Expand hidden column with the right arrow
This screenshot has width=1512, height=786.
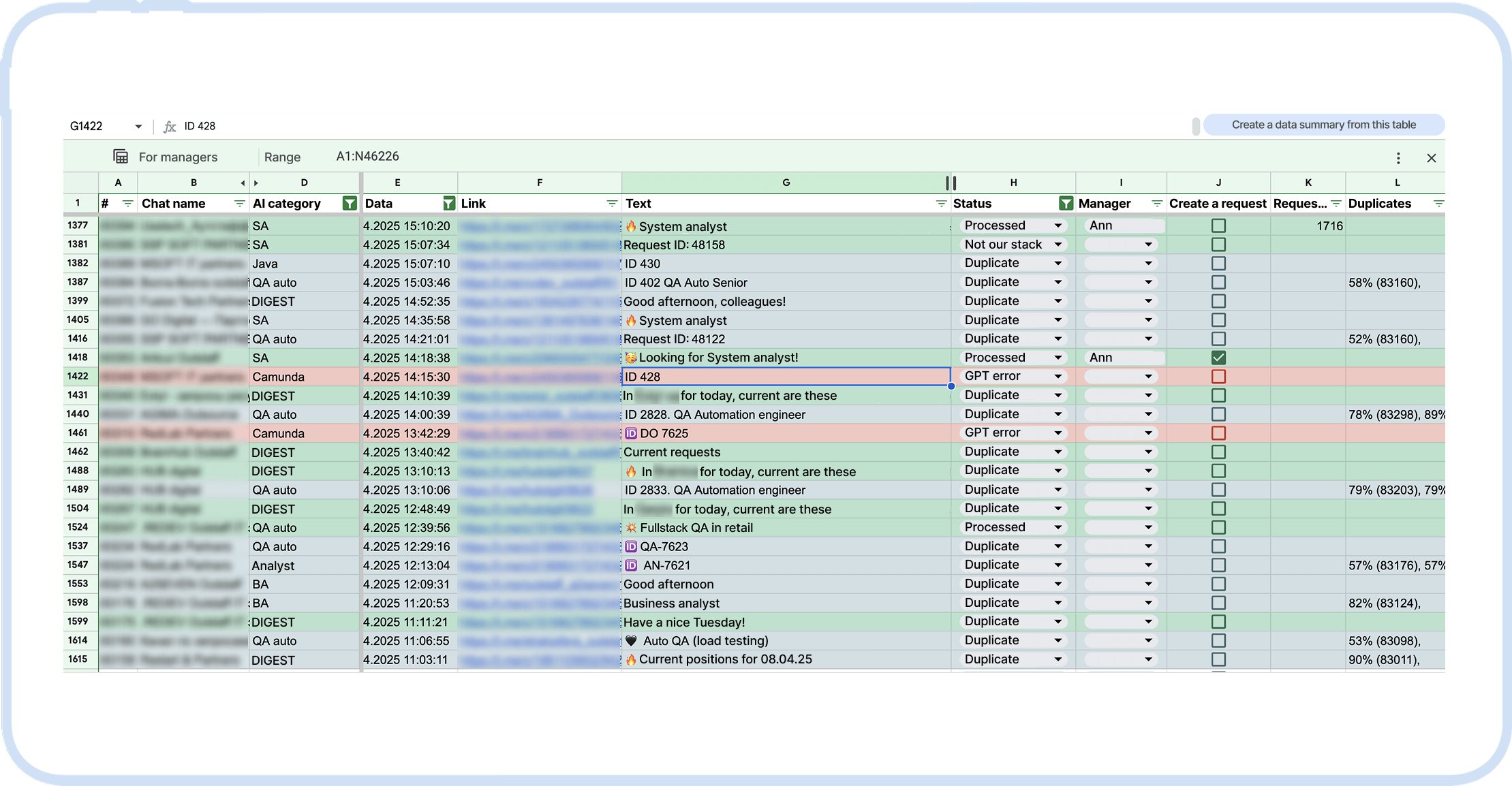pos(256,183)
